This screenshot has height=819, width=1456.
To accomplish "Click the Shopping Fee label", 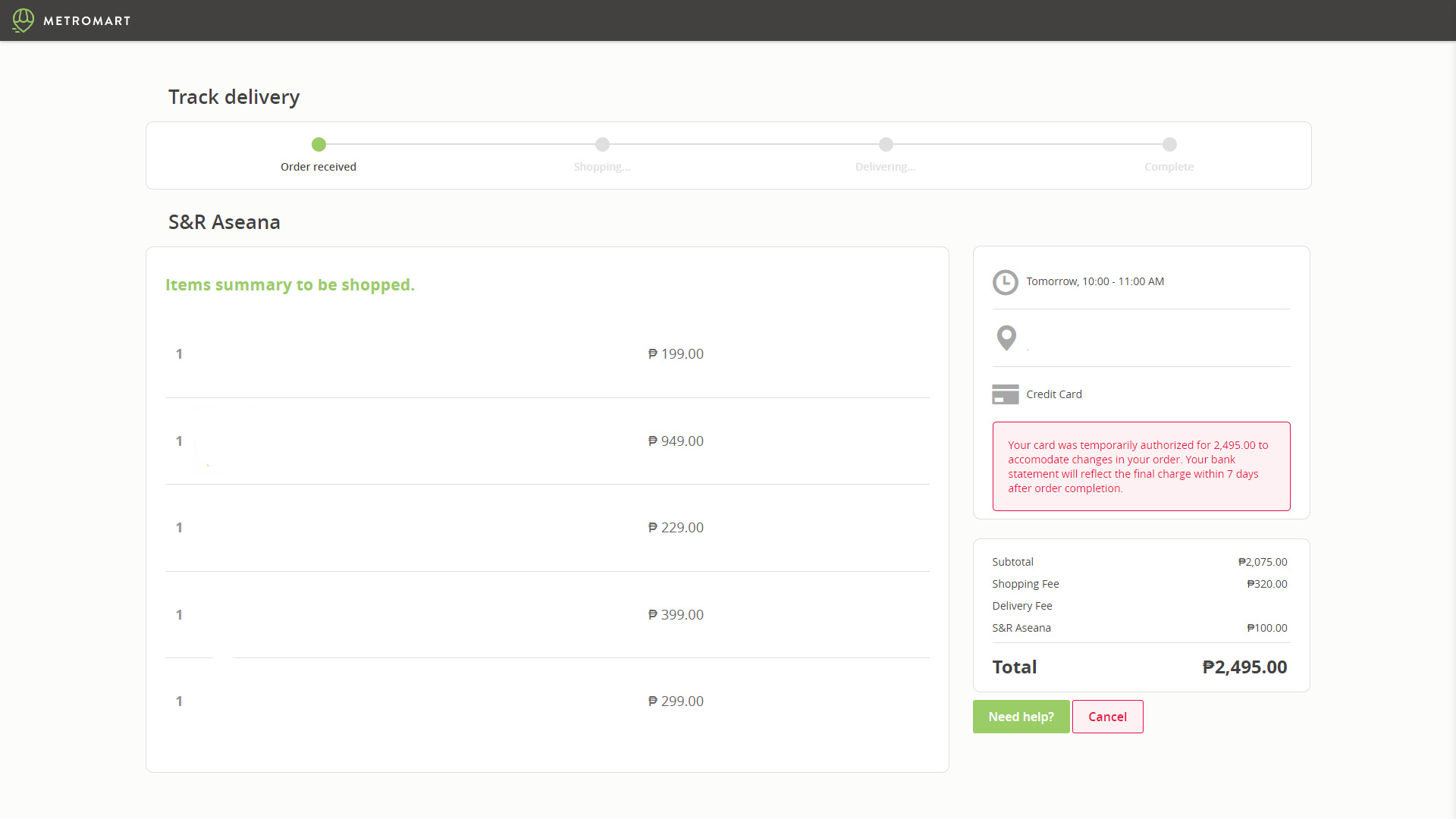I will click(1025, 584).
